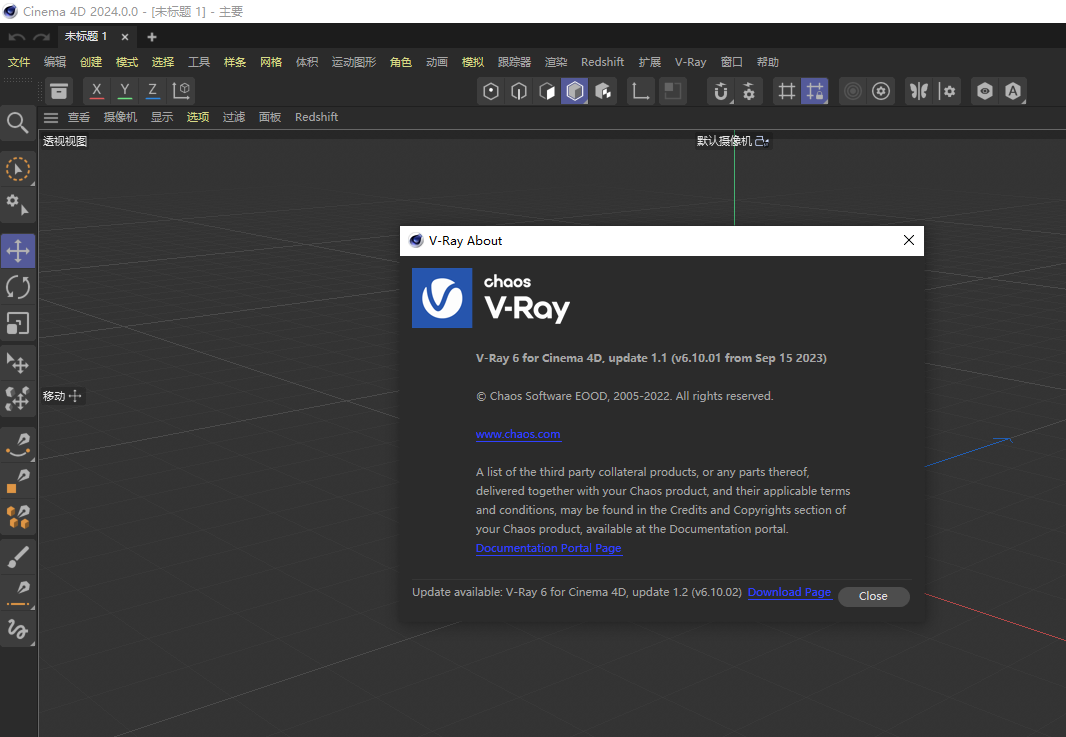Select the 未标题 1 document tab
This screenshot has height=737, width=1066.
(86, 36)
